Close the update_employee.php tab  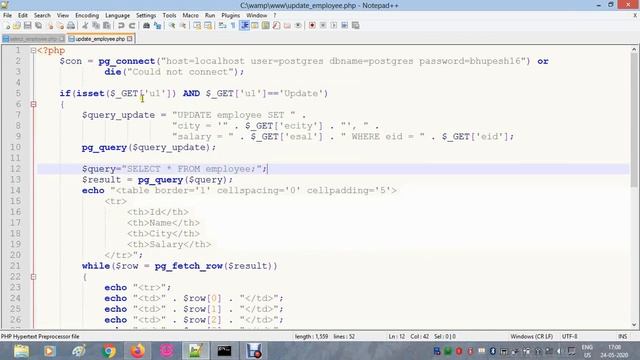click(129, 39)
